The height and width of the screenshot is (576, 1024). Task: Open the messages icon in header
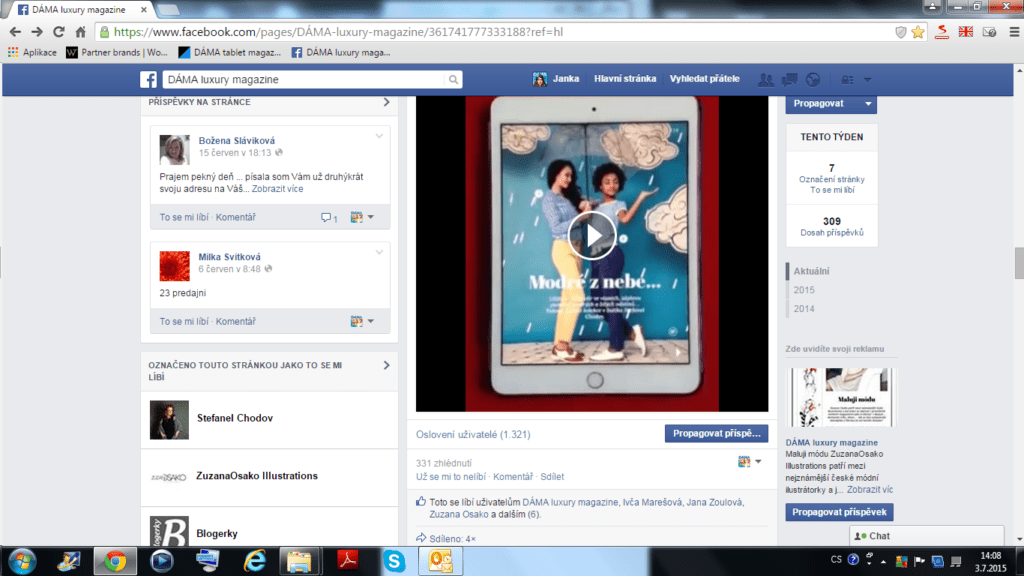[x=789, y=80]
